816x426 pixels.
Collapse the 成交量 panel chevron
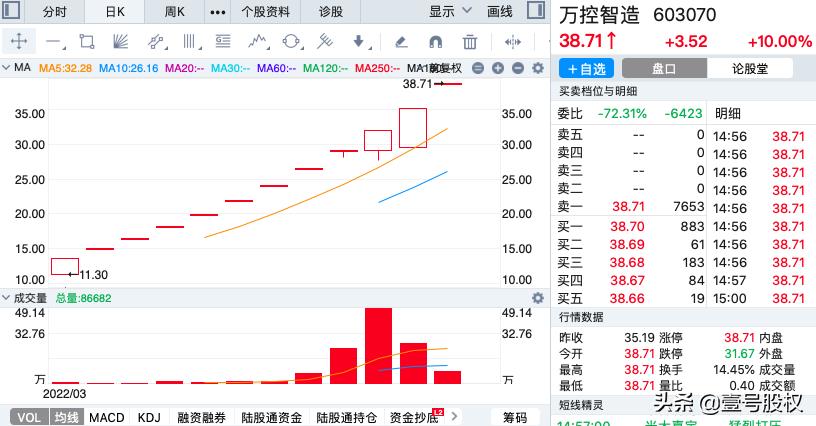click(x=6, y=298)
